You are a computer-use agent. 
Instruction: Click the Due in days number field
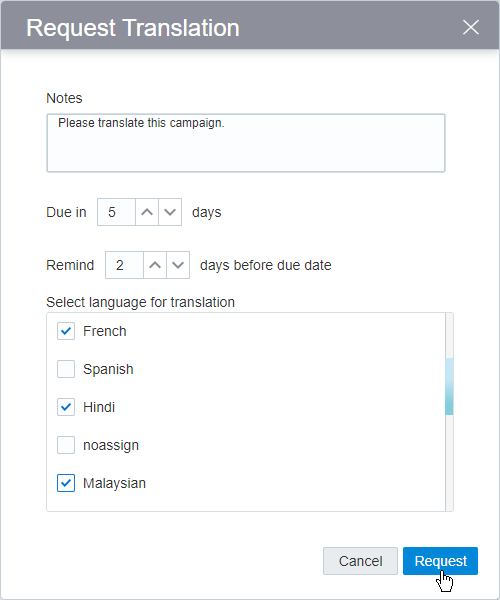coord(116,212)
